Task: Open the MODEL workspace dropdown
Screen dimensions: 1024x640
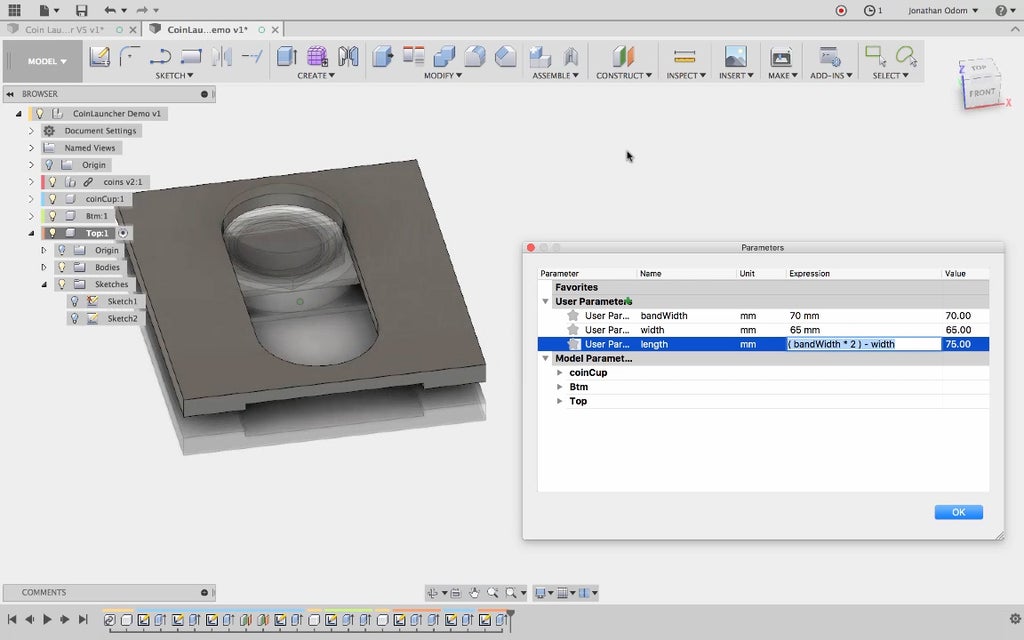Action: point(48,61)
